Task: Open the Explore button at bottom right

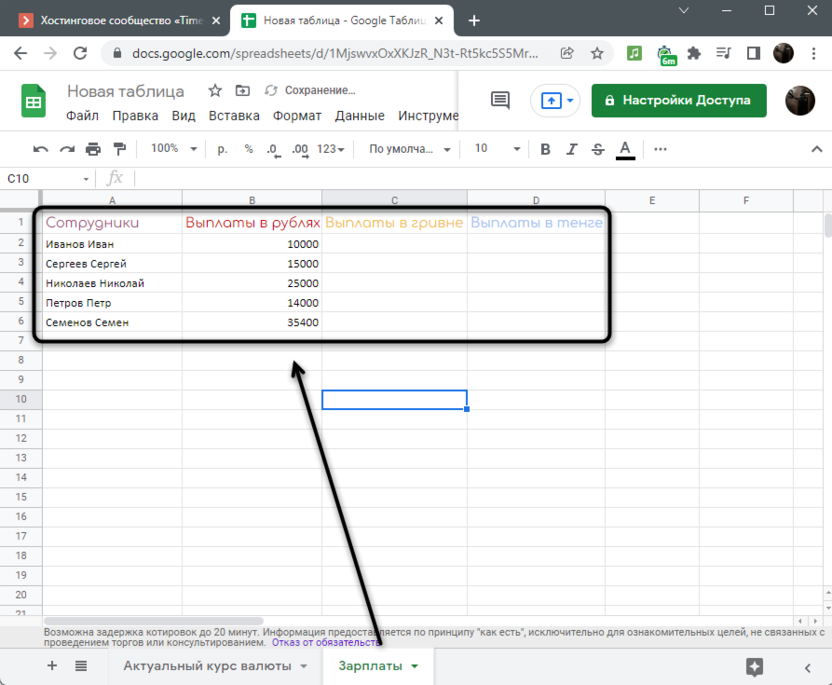Action: (755, 667)
